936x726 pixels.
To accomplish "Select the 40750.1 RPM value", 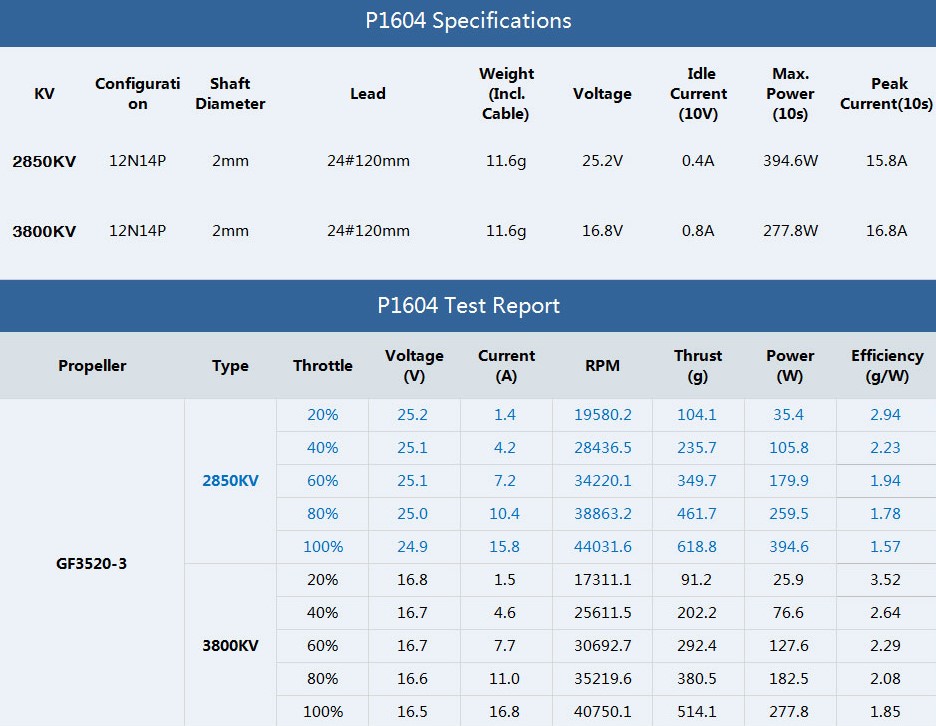I will coord(602,711).
